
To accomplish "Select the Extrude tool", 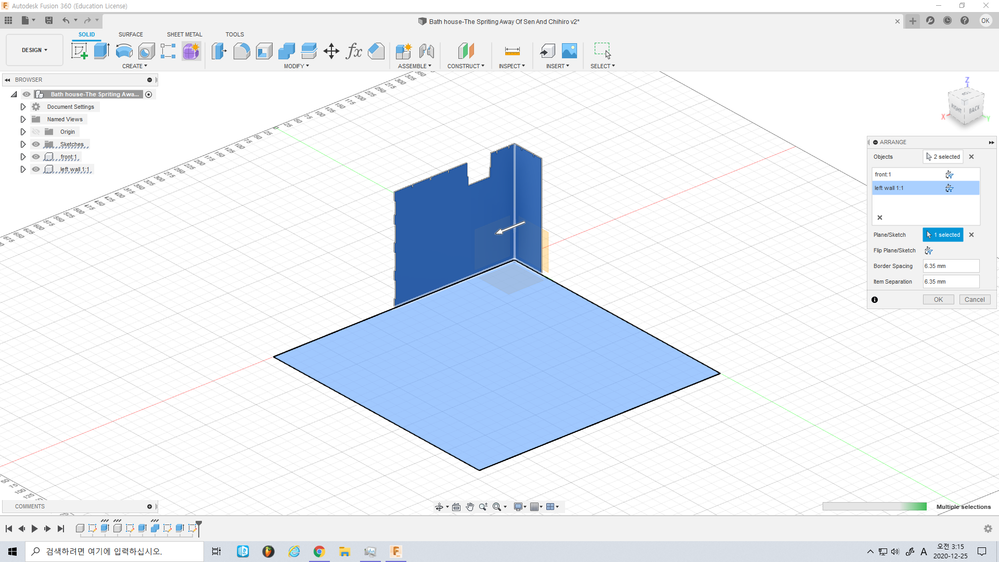I will [101, 51].
